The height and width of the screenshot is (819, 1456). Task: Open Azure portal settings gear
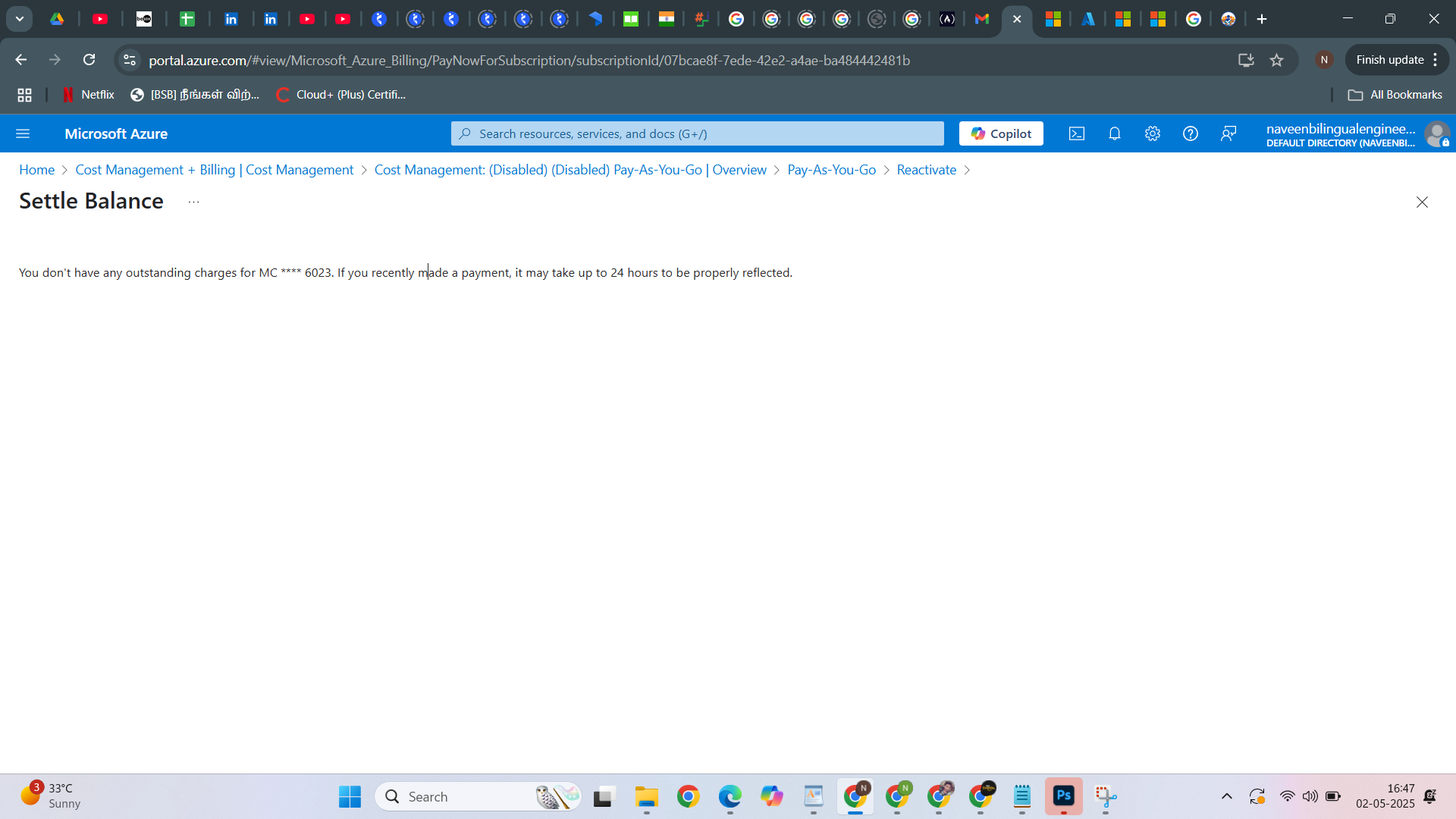pyautogui.click(x=1152, y=133)
